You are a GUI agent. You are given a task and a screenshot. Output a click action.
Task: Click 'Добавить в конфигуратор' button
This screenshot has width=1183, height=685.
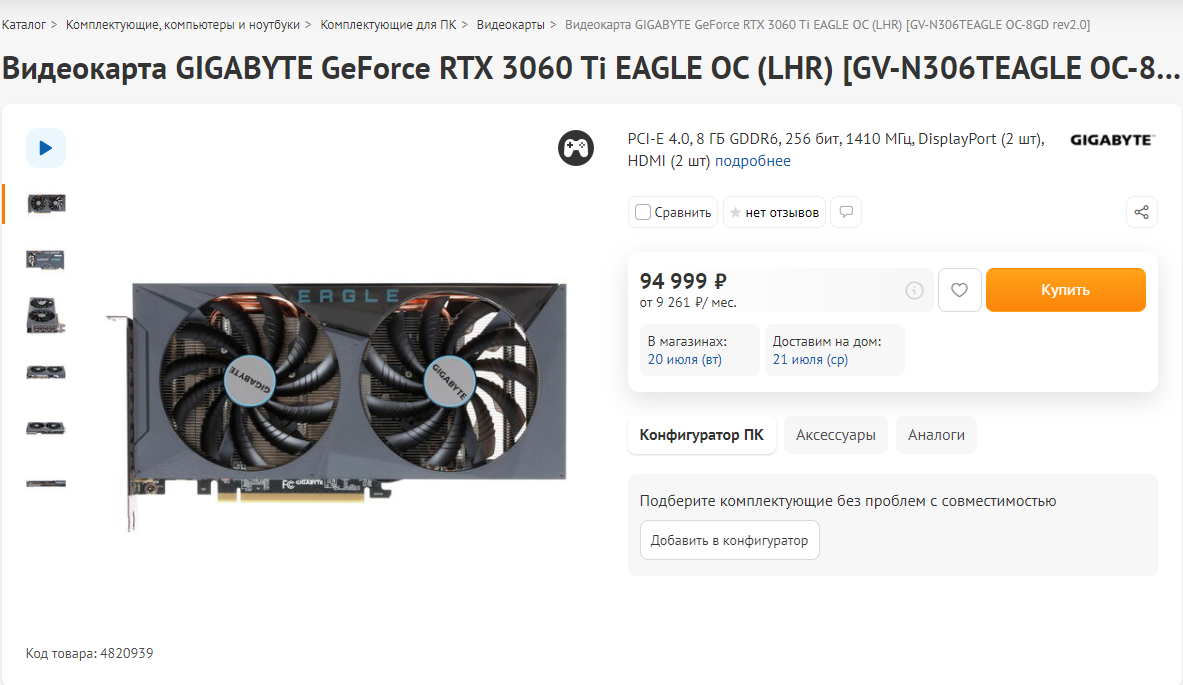(730, 540)
